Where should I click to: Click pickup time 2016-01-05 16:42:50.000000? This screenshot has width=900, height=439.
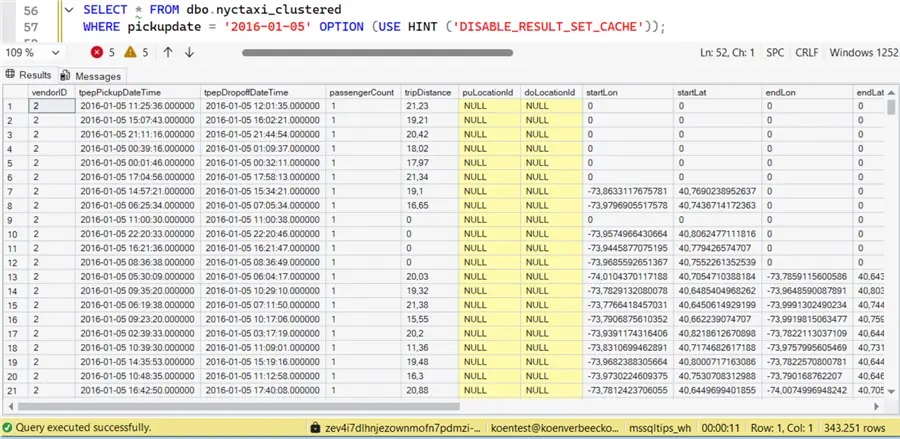click(x=138, y=390)
